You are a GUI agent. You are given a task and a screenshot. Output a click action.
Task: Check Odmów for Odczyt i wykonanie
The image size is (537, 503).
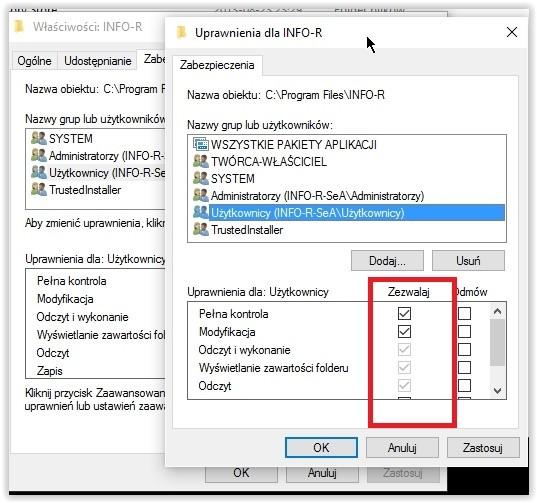click(464, 350)
